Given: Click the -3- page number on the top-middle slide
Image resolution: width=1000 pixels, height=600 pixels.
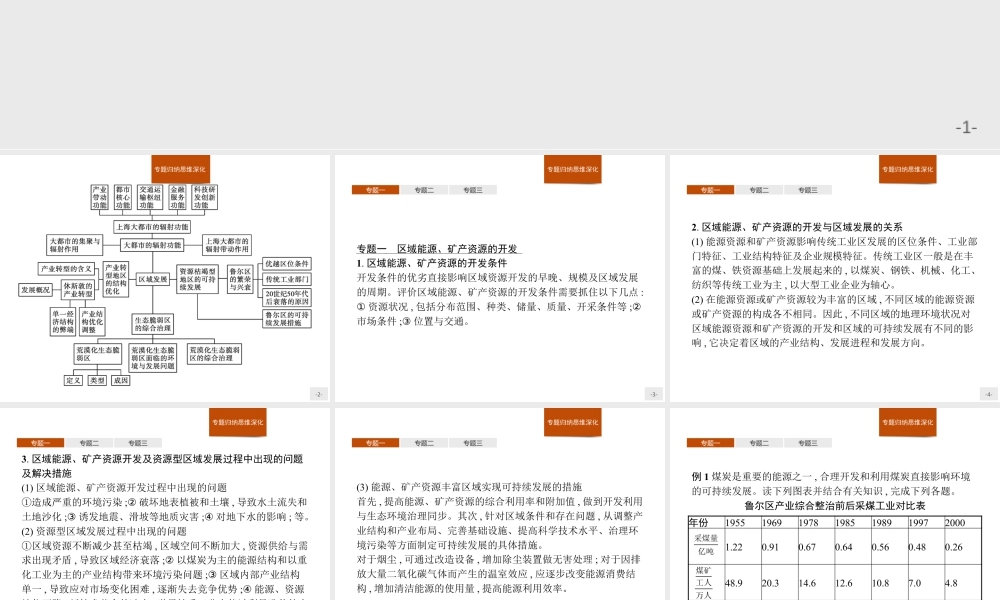Looking at the screenshot, I should click(652, 392).
